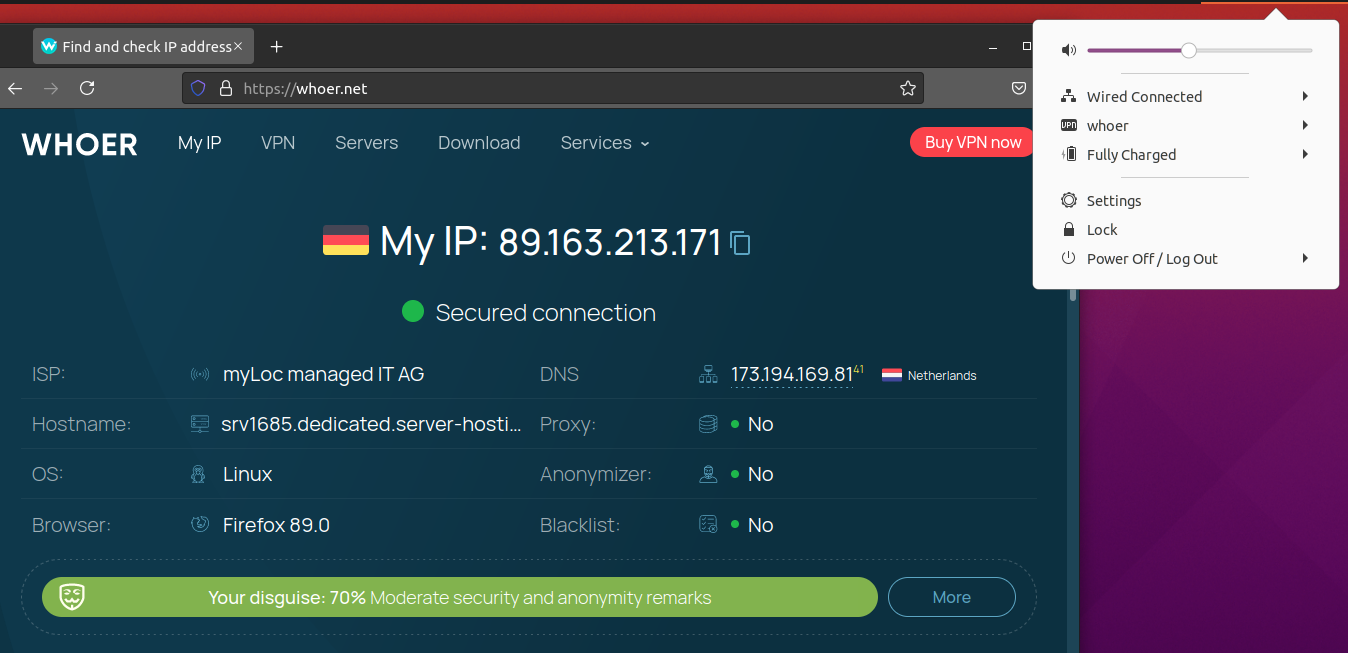Copy the IP address with the copy icon
The height and width of the screenshot is (653, 1348).
[740, 242]
